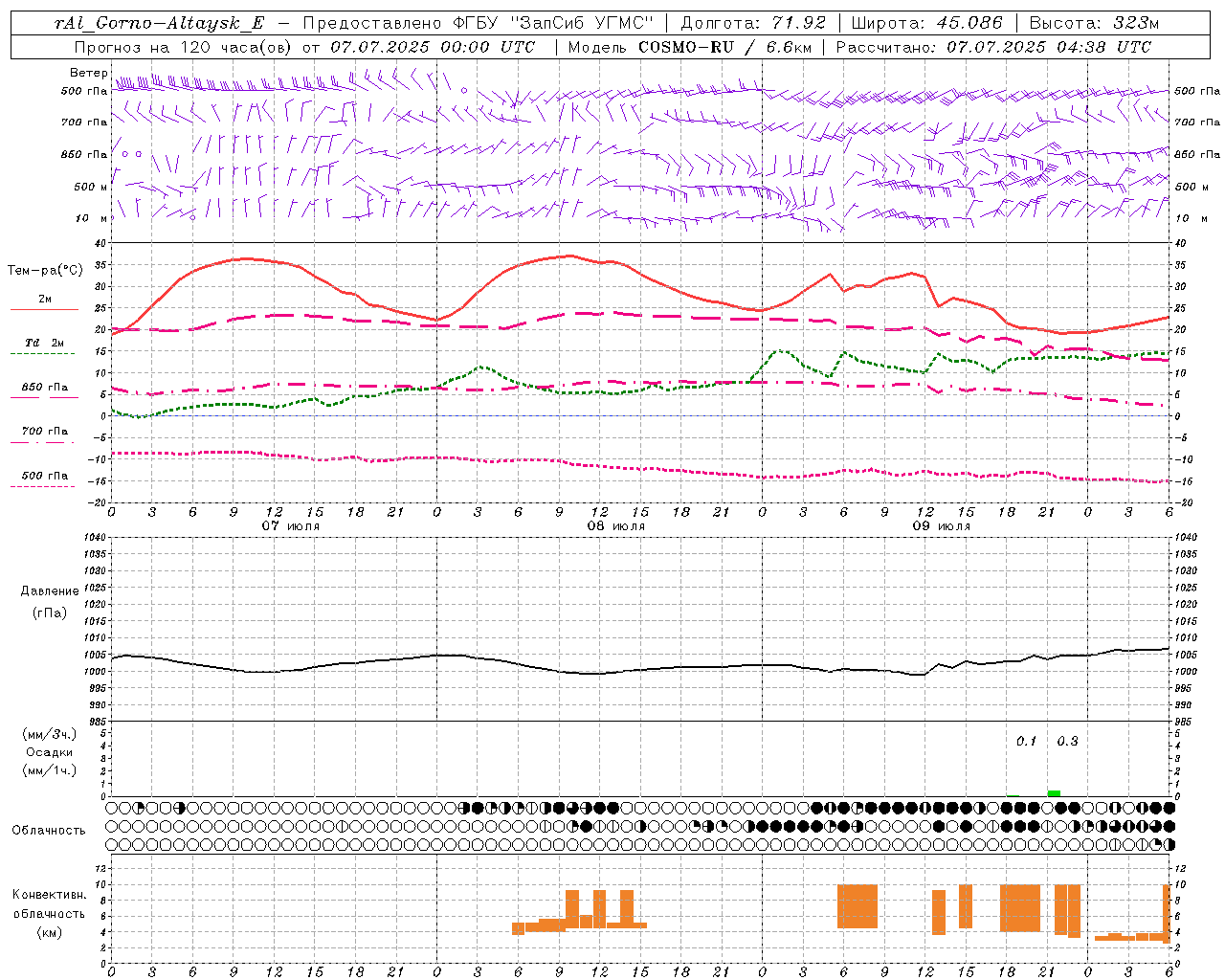Click the Тем-ра(°C) axis label
The image size is (1225, 980).
[45, 271]
